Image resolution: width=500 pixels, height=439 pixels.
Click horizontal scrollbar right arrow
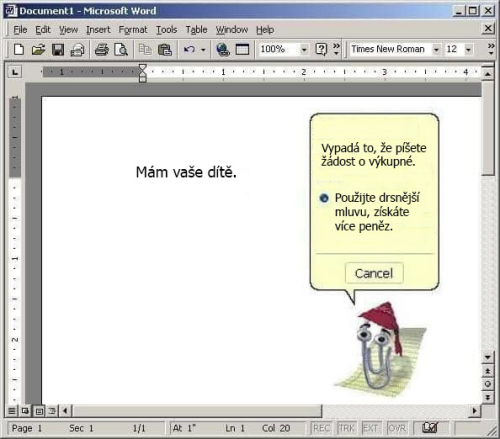(474, 411)
